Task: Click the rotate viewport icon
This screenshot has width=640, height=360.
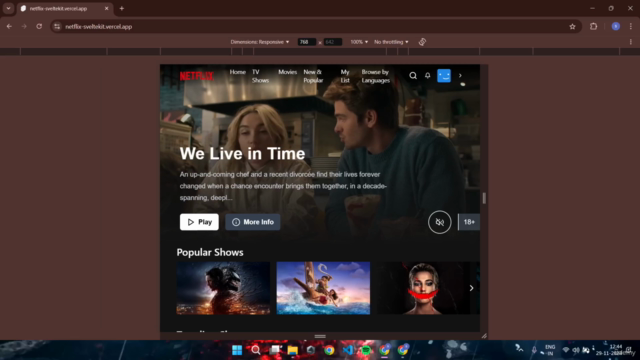Action: point(422,42)
